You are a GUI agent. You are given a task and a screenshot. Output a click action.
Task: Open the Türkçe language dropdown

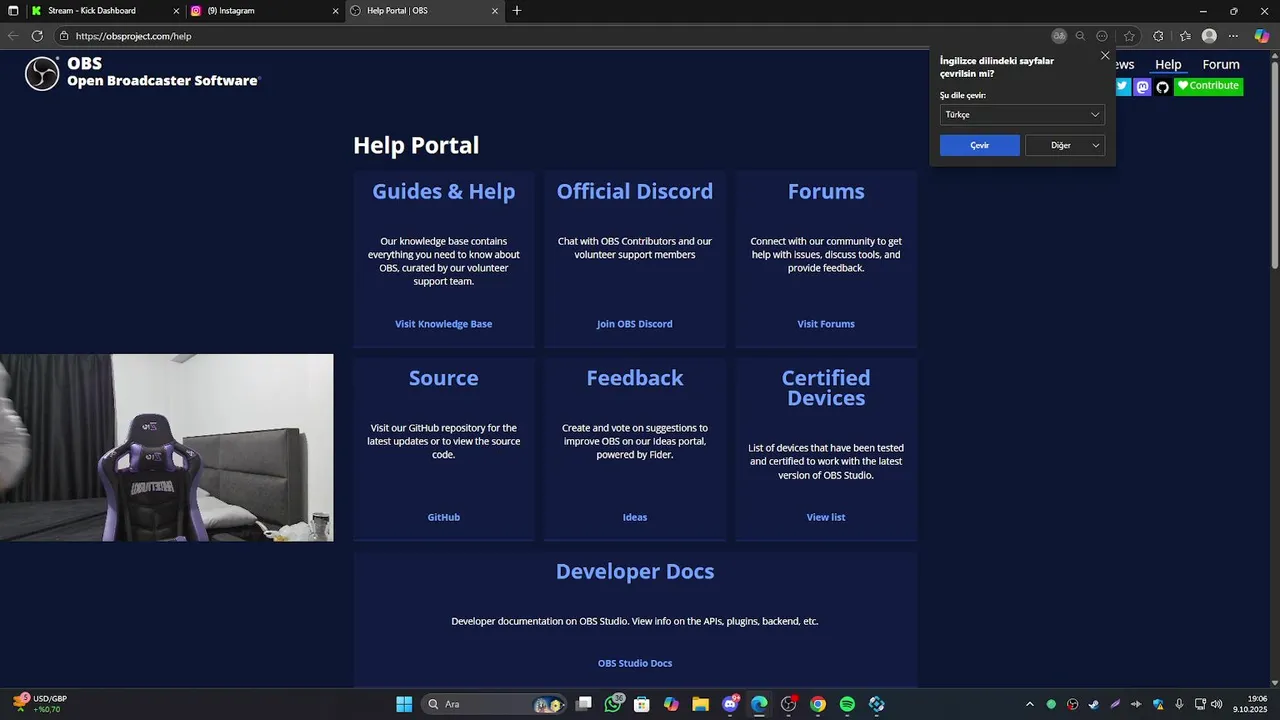tap(1022, 115)
